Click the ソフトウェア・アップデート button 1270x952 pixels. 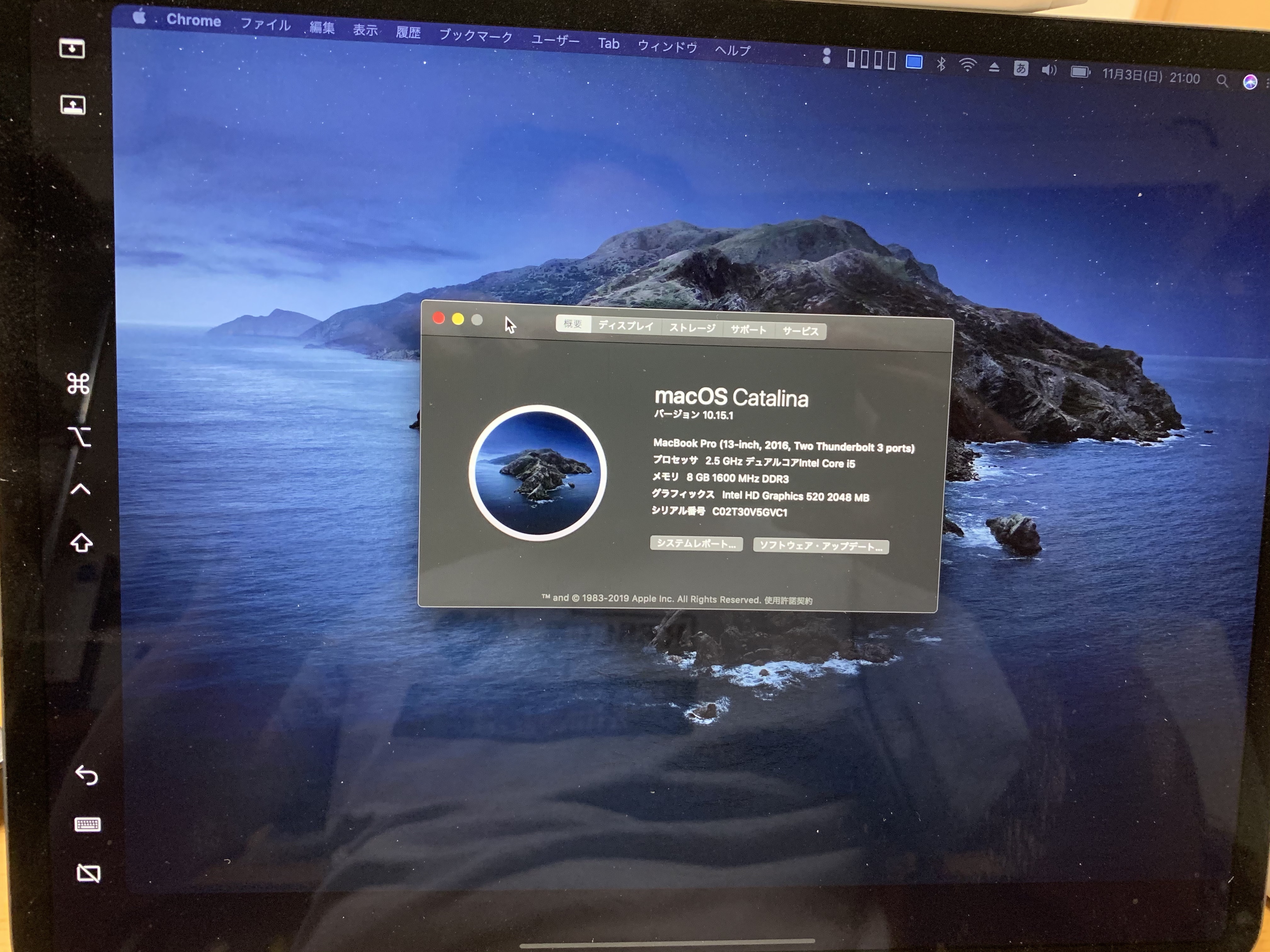coord(821,546)
